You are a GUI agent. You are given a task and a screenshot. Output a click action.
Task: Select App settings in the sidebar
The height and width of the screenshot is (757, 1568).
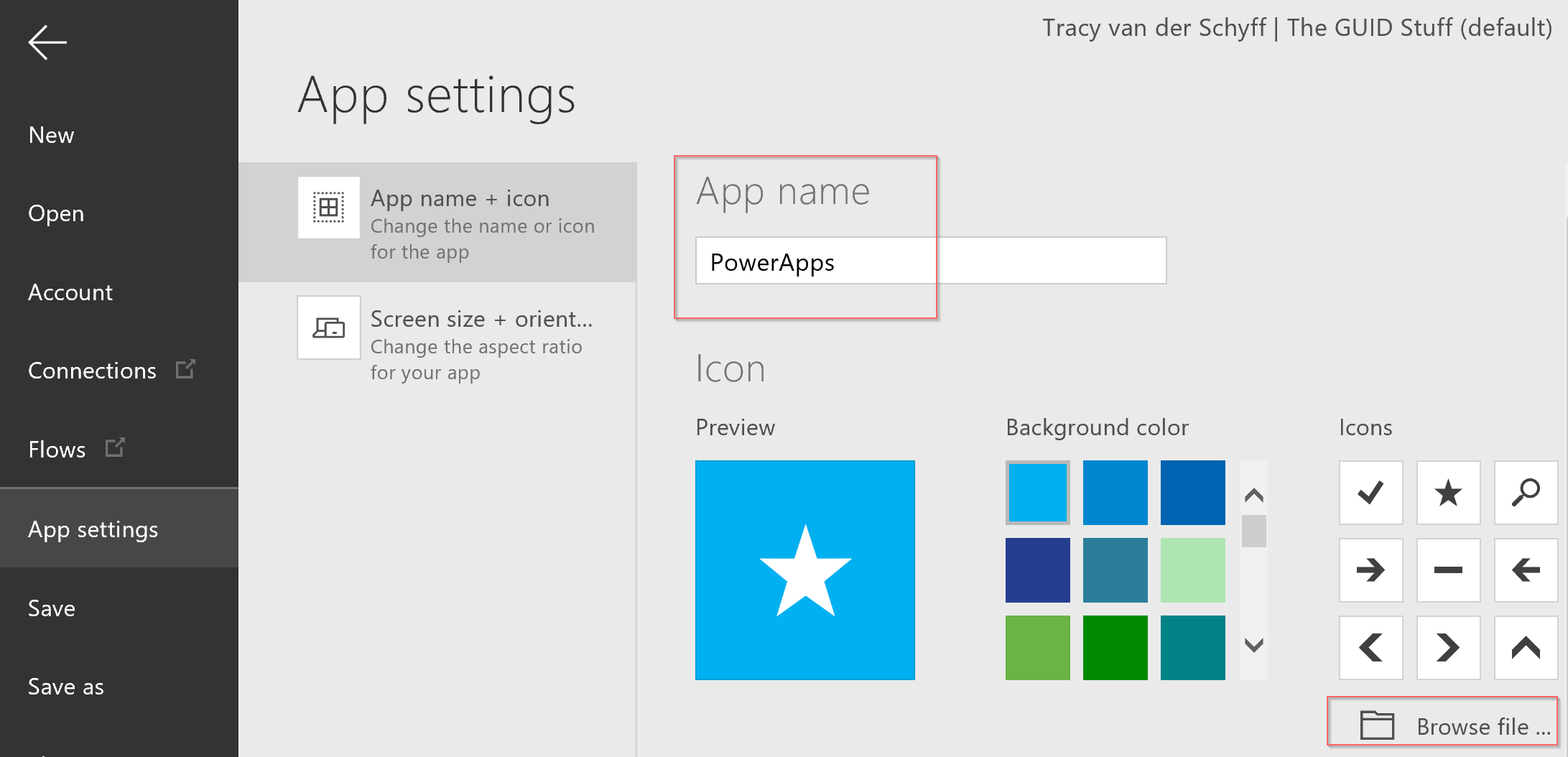pyautogui.click(x=119, y=529)
